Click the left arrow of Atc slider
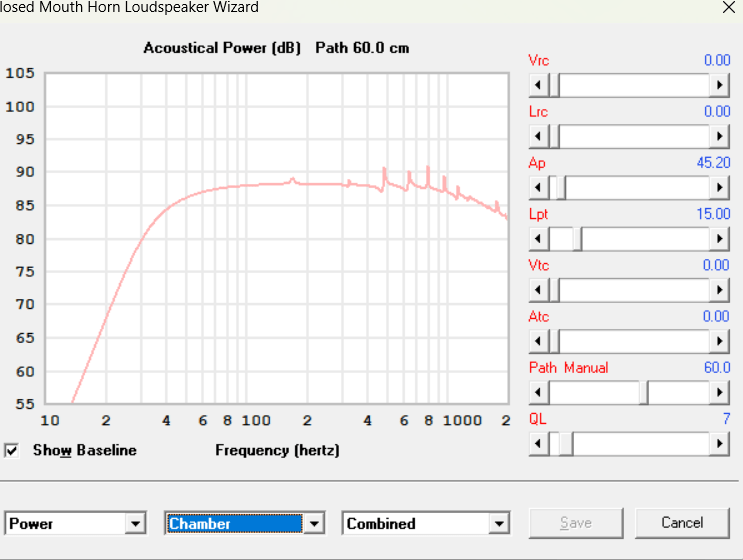Screen dimensions: 743x560 click(538, 341)
